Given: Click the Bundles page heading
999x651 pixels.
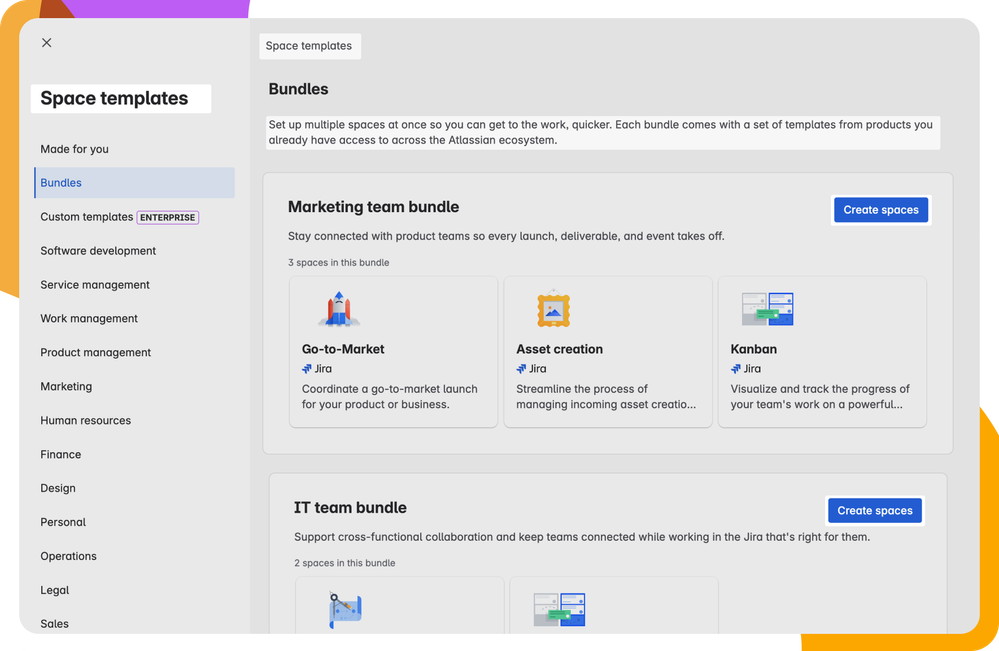Looking at the screenshot, I should point(298,89).
